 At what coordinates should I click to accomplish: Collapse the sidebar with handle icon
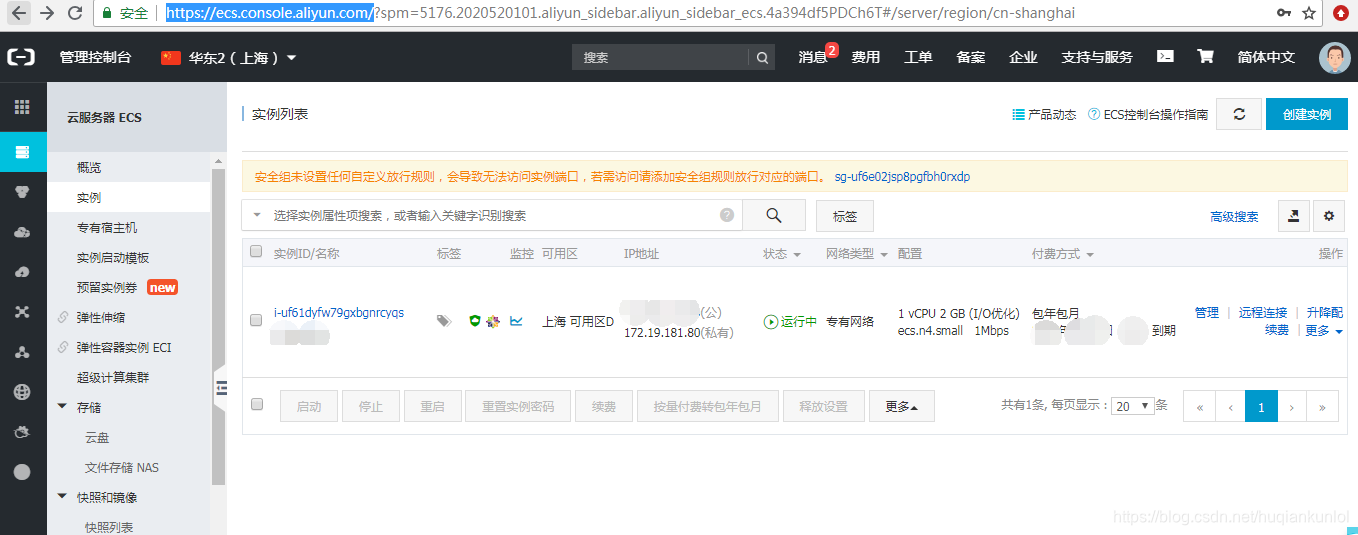click(221, 389)
